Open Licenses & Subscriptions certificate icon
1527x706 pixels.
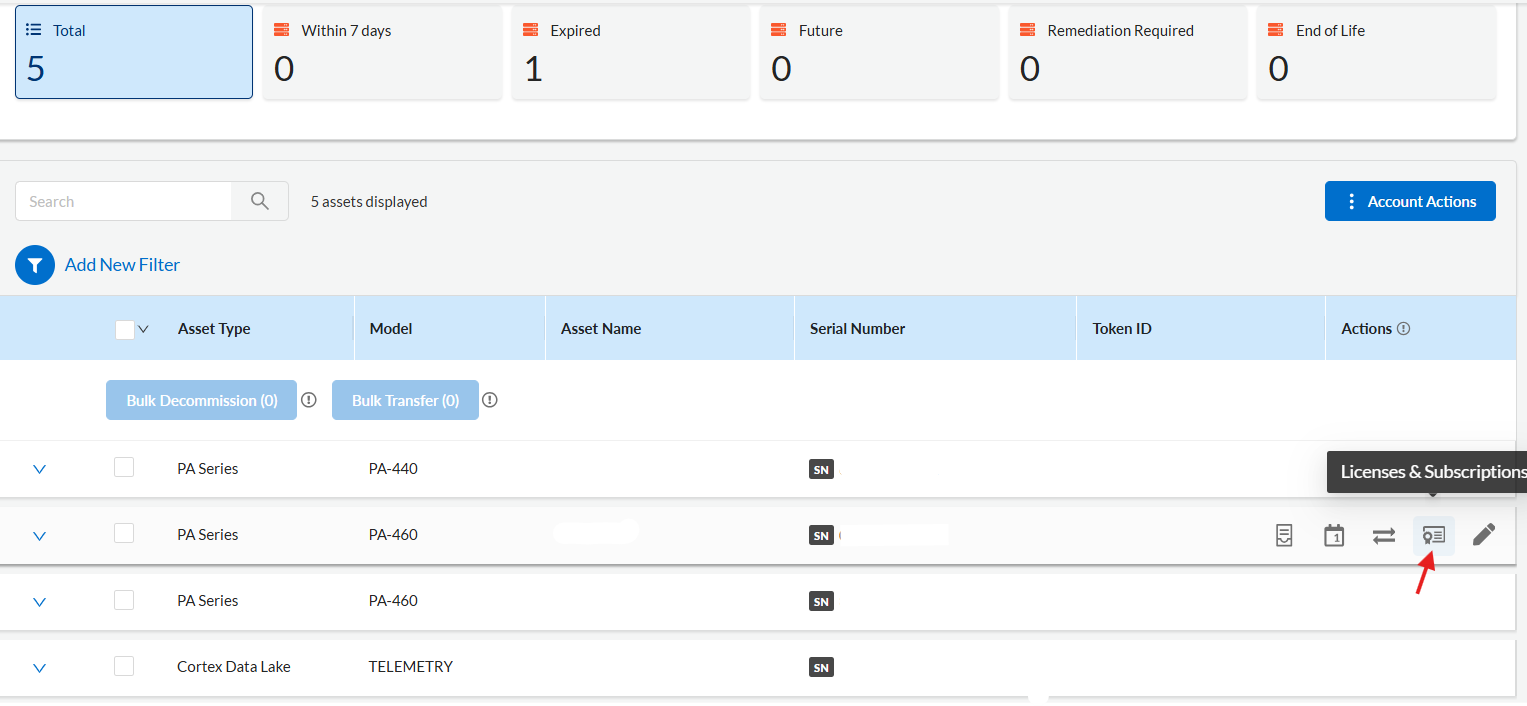(x=1433, y=536)
